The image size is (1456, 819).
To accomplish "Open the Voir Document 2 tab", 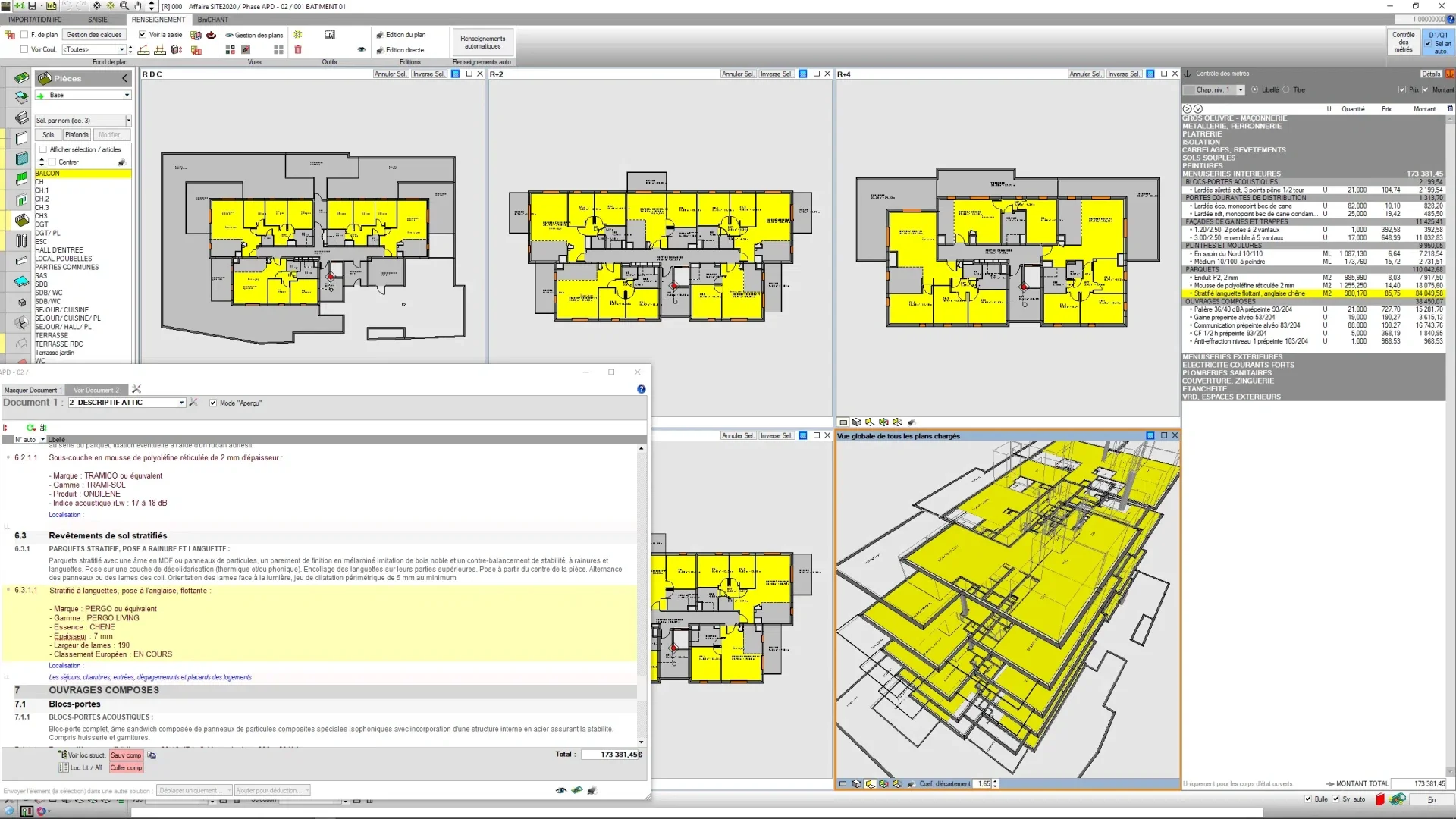I will click(x=96, y=390).
